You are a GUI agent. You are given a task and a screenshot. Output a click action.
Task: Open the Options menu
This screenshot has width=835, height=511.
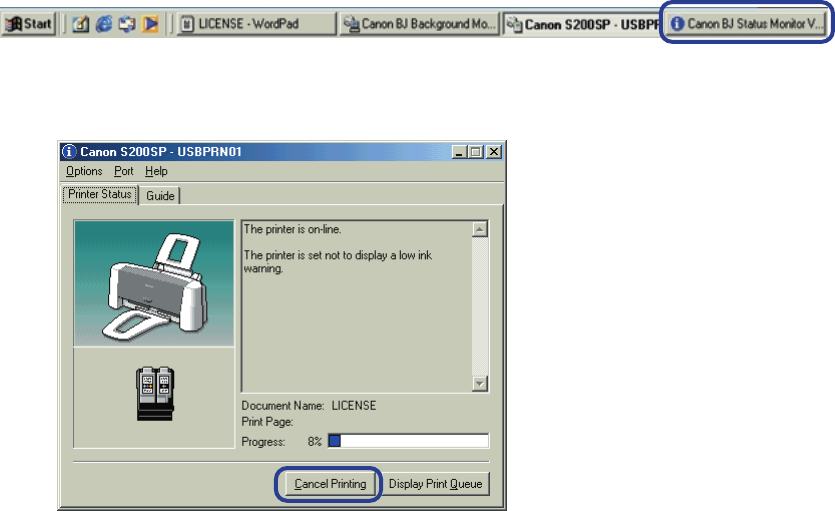84,171
